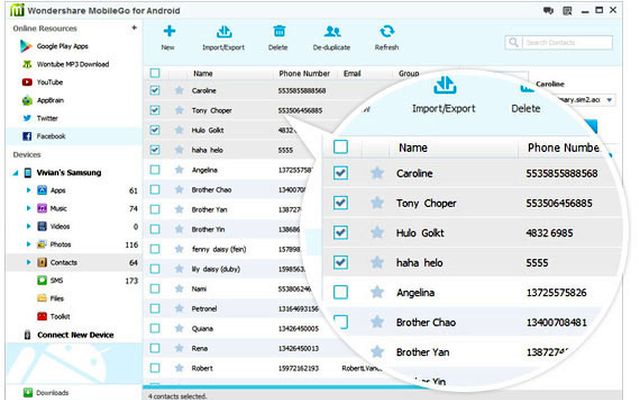The height and width of the screenshot is (400, 640).
Task: Expand the Videos tree node
Action: coord(29,226)
